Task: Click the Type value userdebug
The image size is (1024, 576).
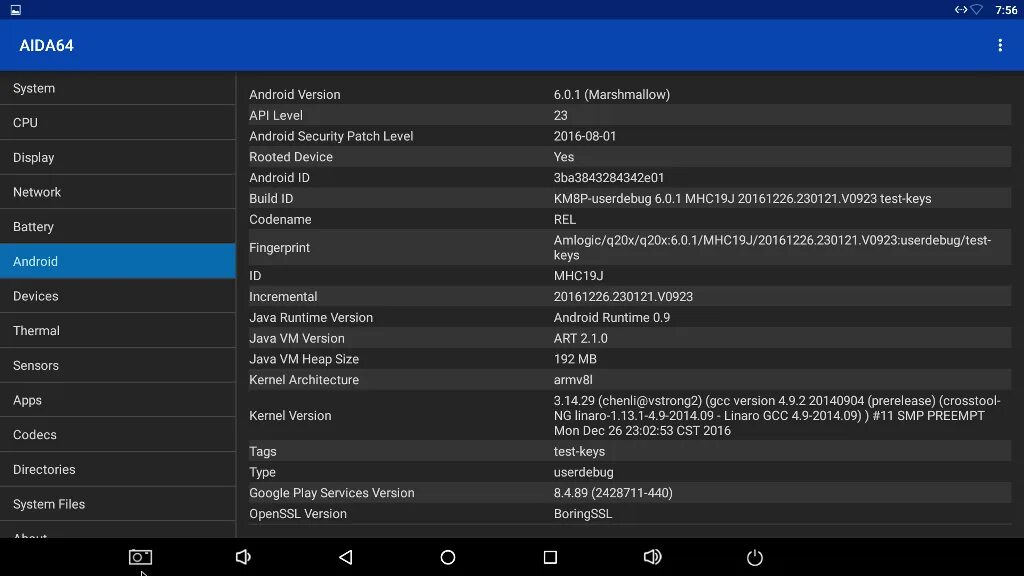Action: [584, 472]
